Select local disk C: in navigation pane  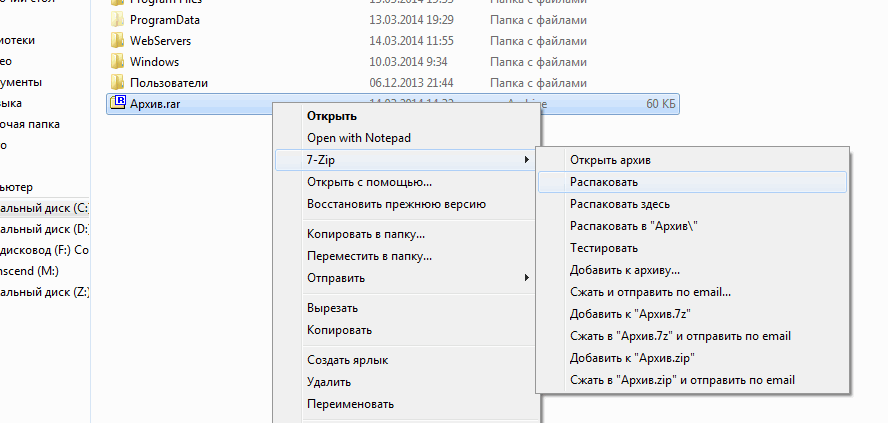[x=45, y=207]
